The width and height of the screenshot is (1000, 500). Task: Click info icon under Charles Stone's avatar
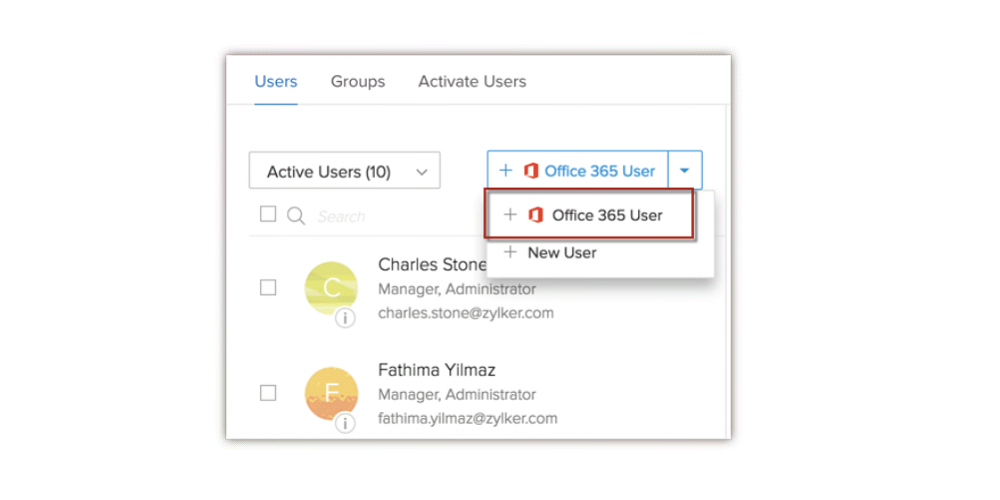(345, 318)
